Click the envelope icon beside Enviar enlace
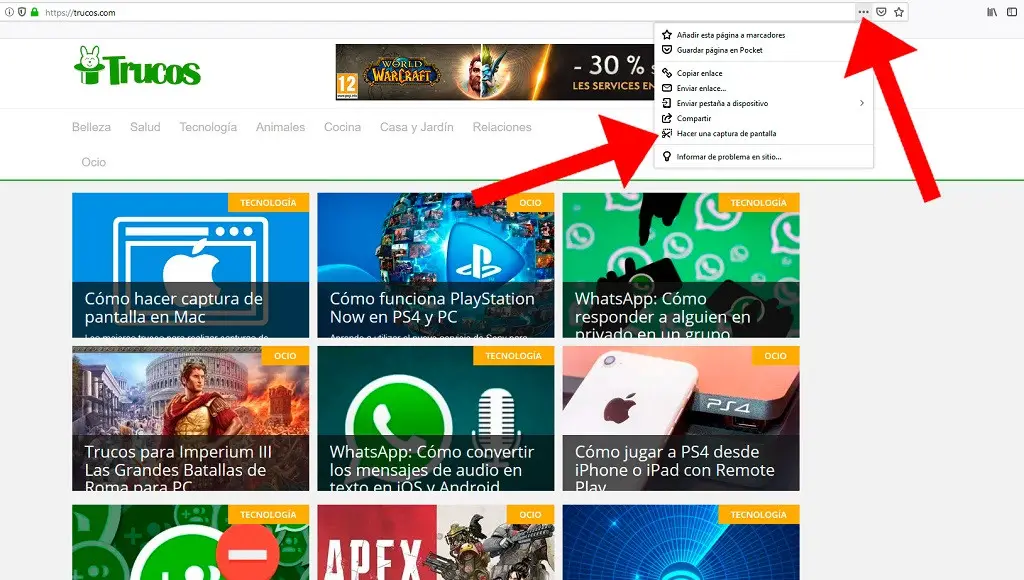 pyautogui.click(x=667, y=88)
